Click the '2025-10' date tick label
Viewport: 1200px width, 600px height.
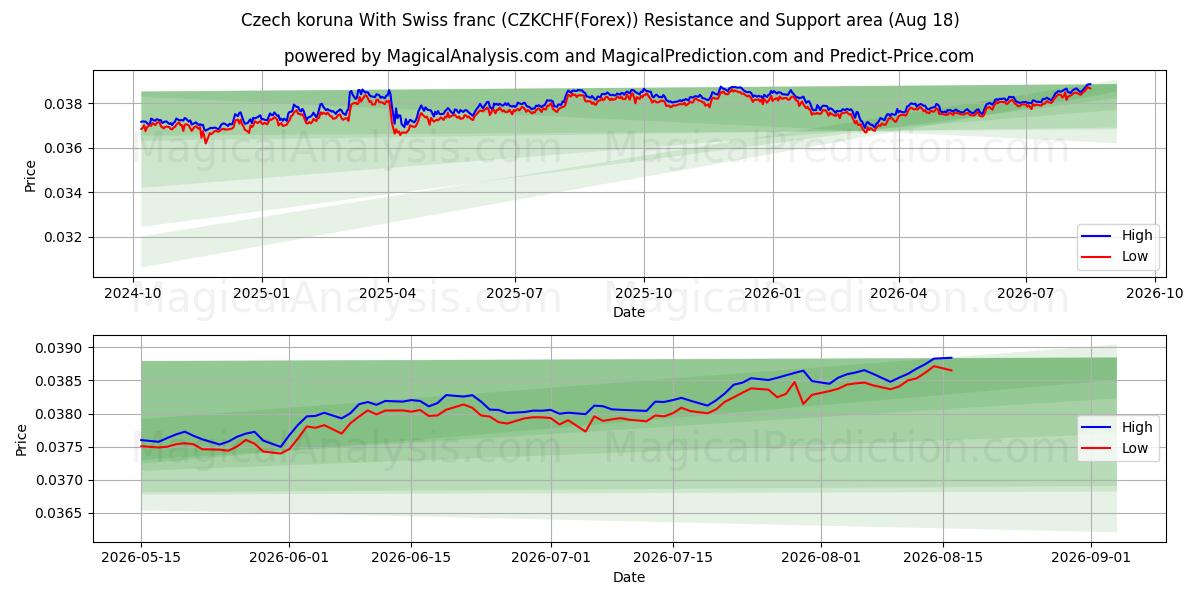coord(643,294)
